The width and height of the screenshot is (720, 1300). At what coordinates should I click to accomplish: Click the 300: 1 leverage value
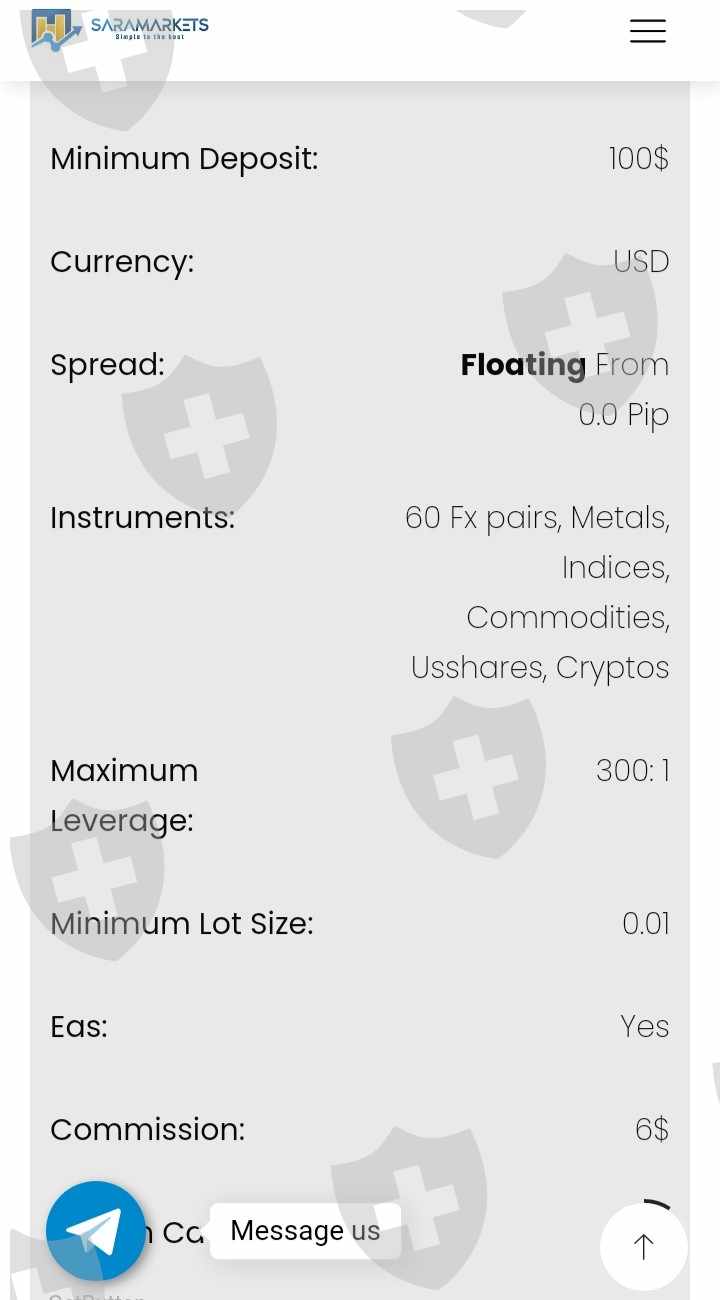[x=632, y=771]
